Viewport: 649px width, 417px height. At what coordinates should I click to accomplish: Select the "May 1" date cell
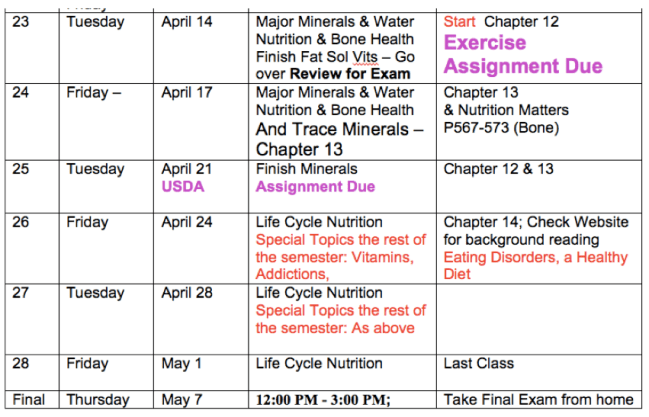tap(182, 363)
